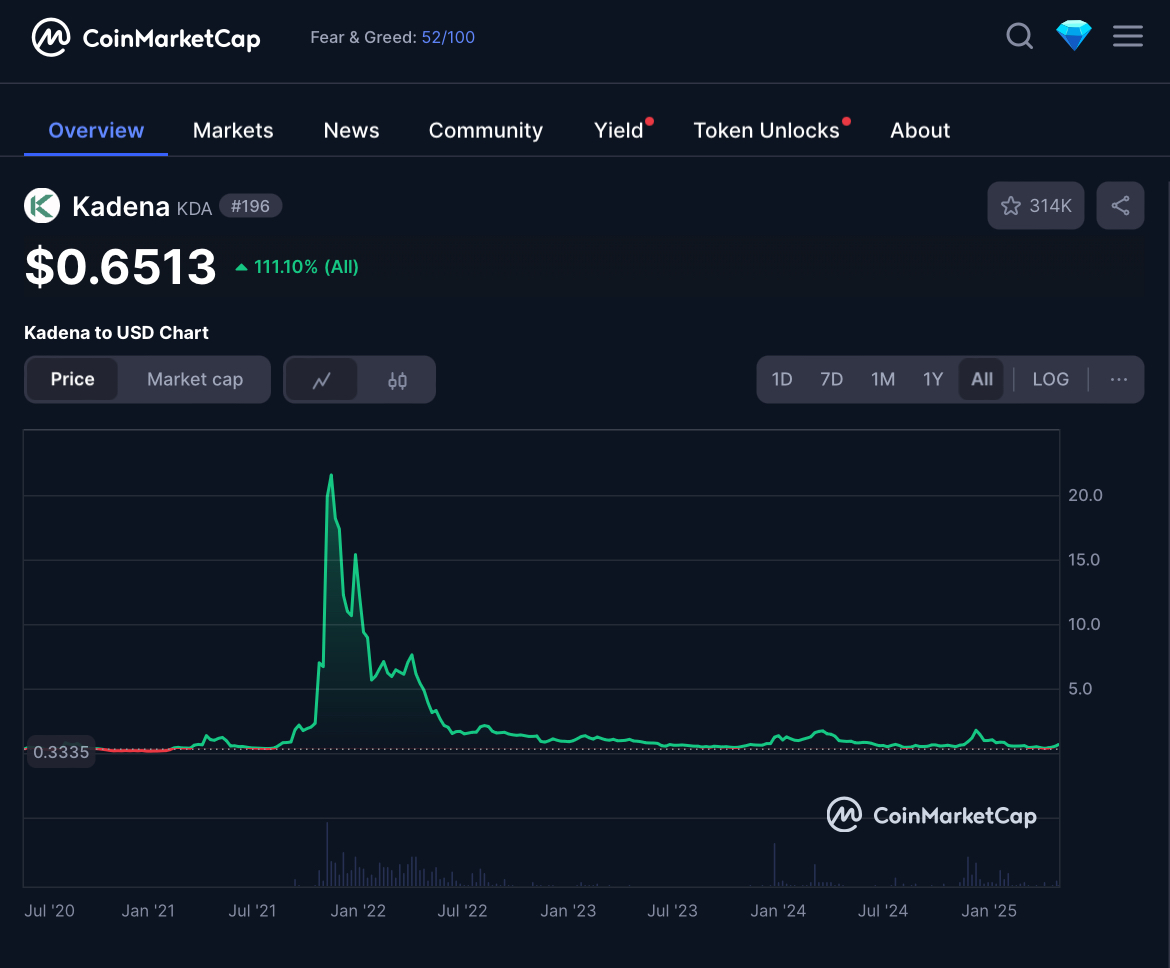This screenshot has width=1170, height=968.
Task: Go to the Community tab
Action: click(485, 130)
